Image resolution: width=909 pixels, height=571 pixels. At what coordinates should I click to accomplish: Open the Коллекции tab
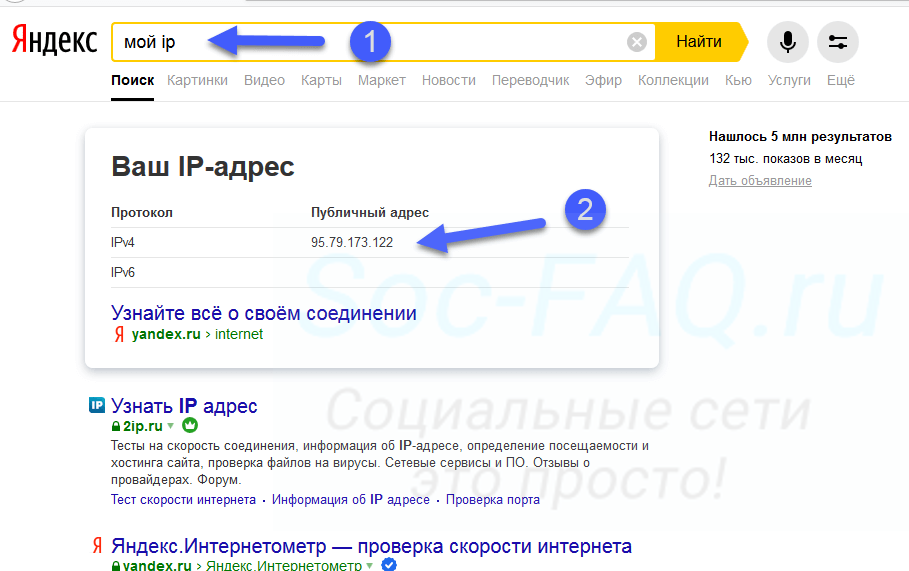673,80
